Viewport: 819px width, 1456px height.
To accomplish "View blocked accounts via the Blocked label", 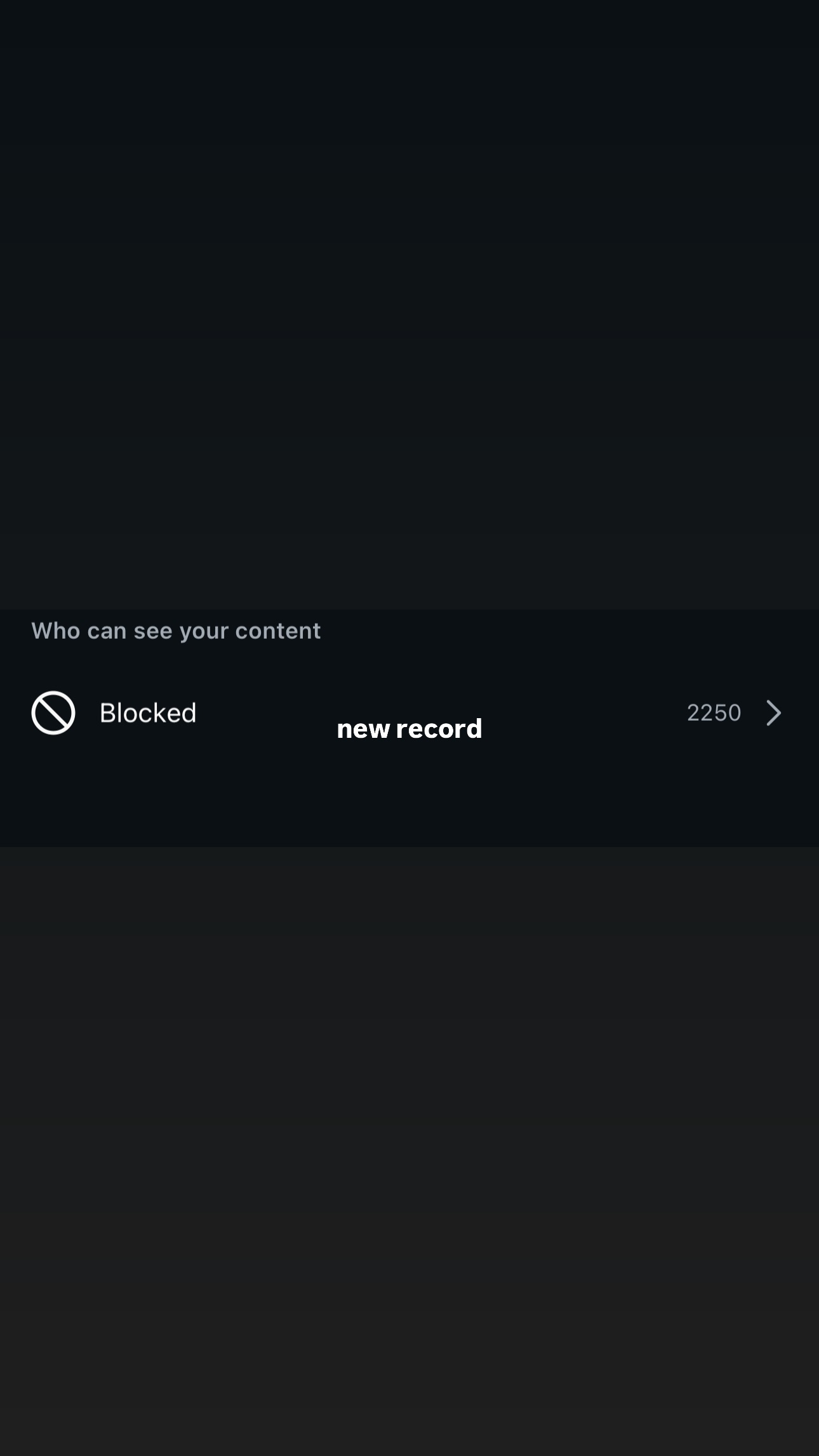I will [x=148, y=712].
